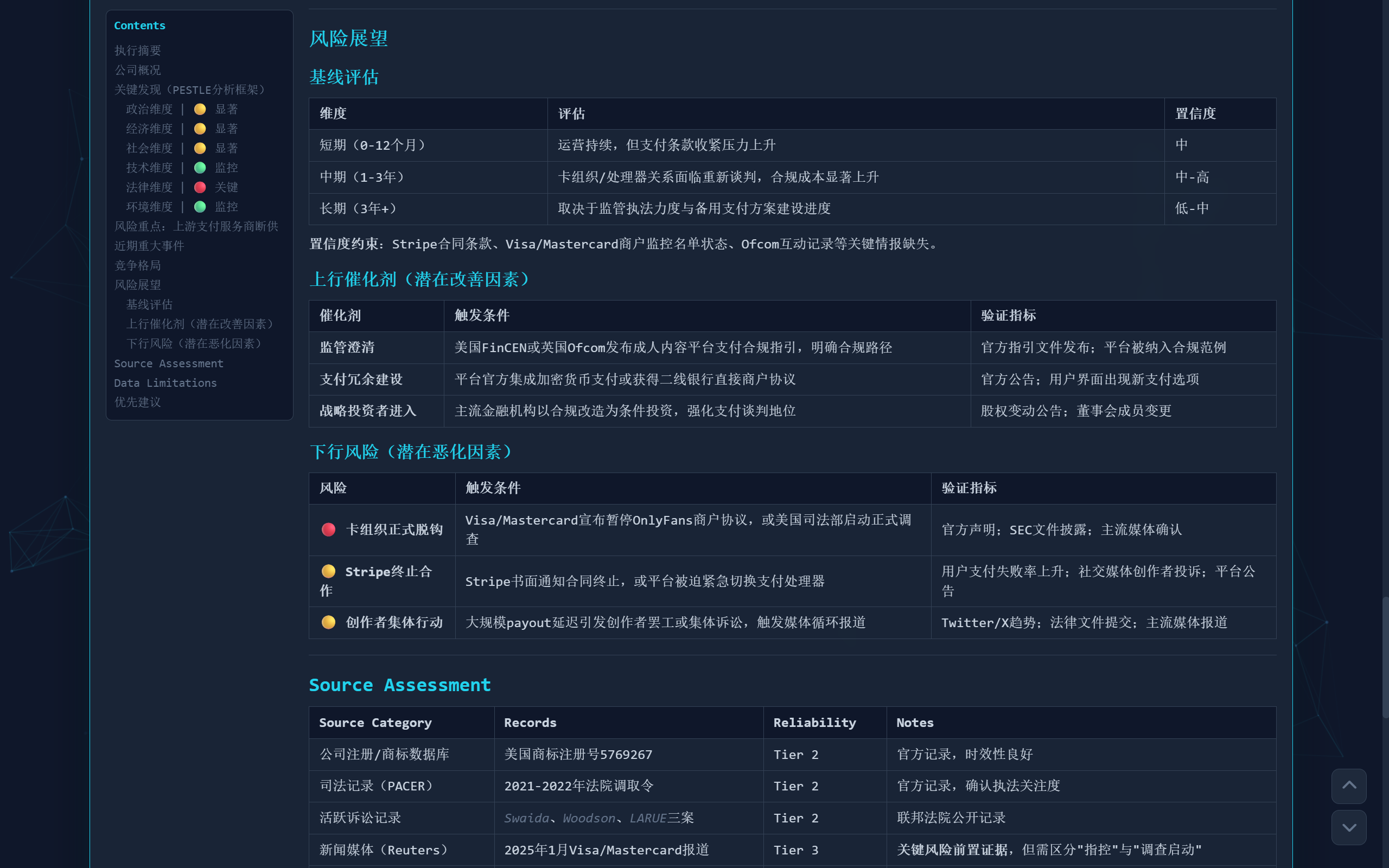The width and height of the screenshot is (1389, 868).
Task: Click the 基线评估 subheading in content
Action: [344, 77]
